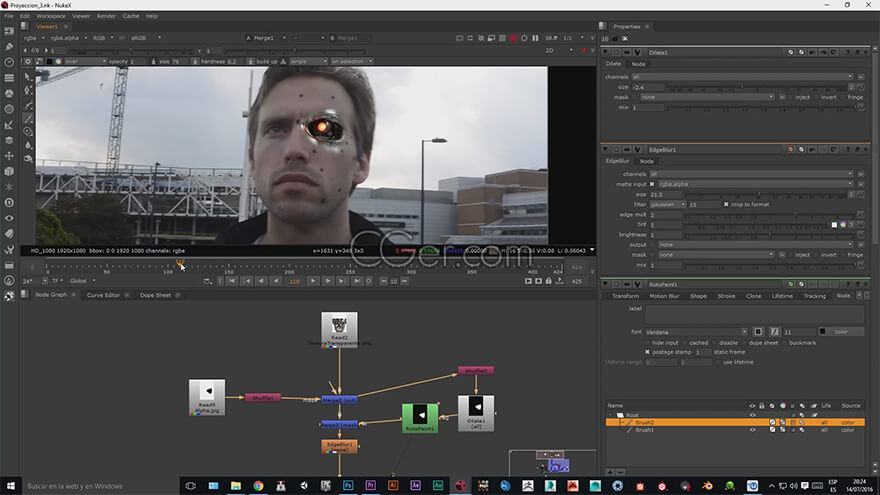Open the Image nodes menu in left toolbar

(x=9, y=31)
